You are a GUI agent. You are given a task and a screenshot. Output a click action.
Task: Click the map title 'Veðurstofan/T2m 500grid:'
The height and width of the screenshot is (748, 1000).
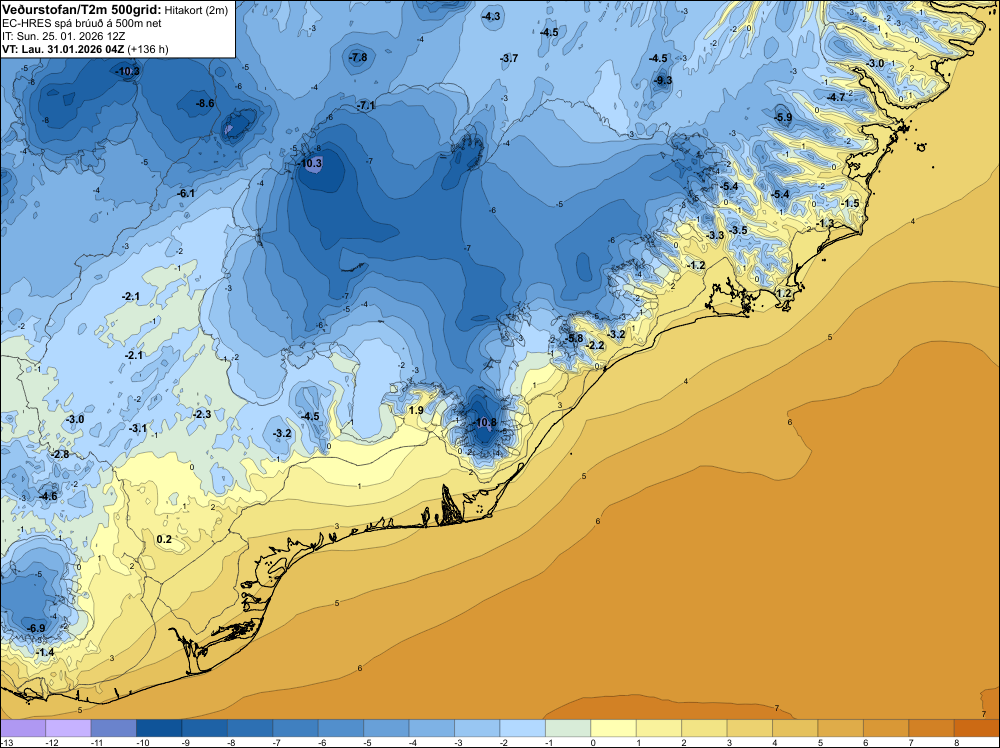(x=82, y=9)
